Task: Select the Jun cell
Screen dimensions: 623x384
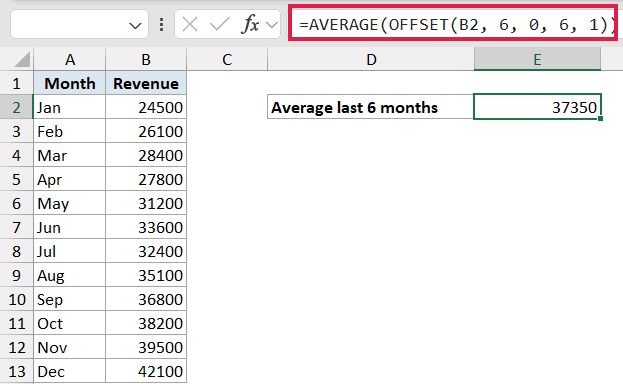Action: pos(70,227)
